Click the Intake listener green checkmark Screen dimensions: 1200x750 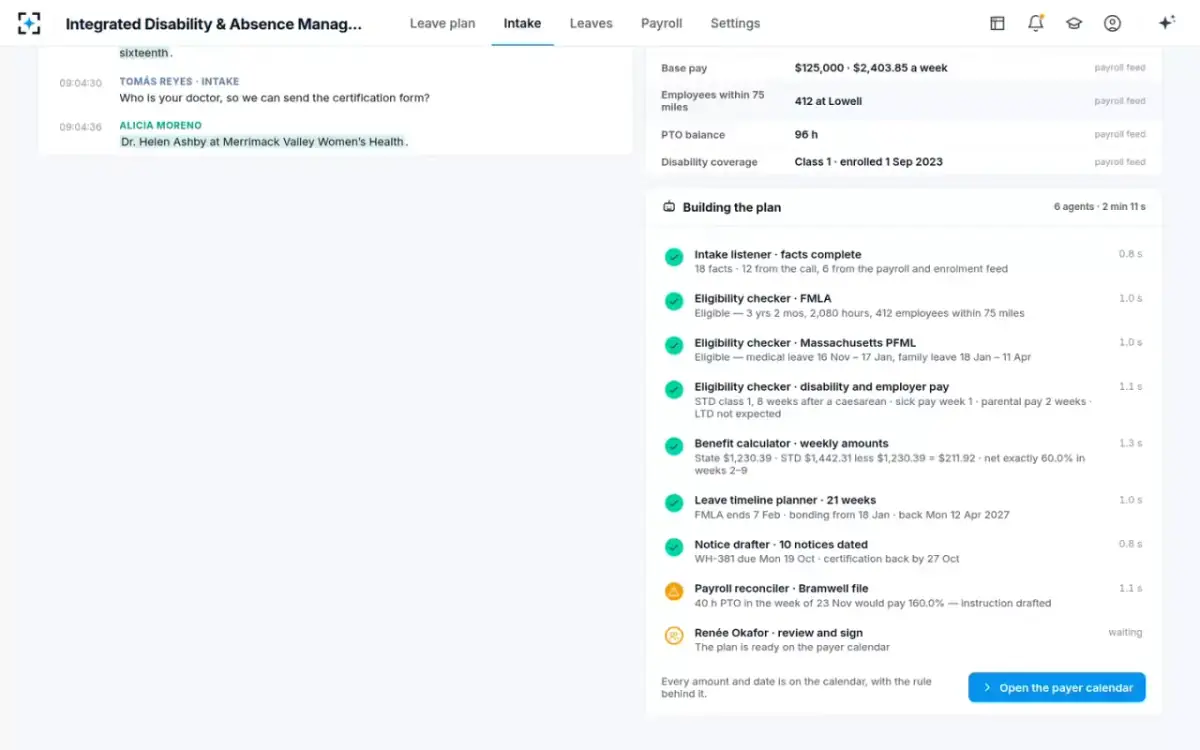coord(674,257)
